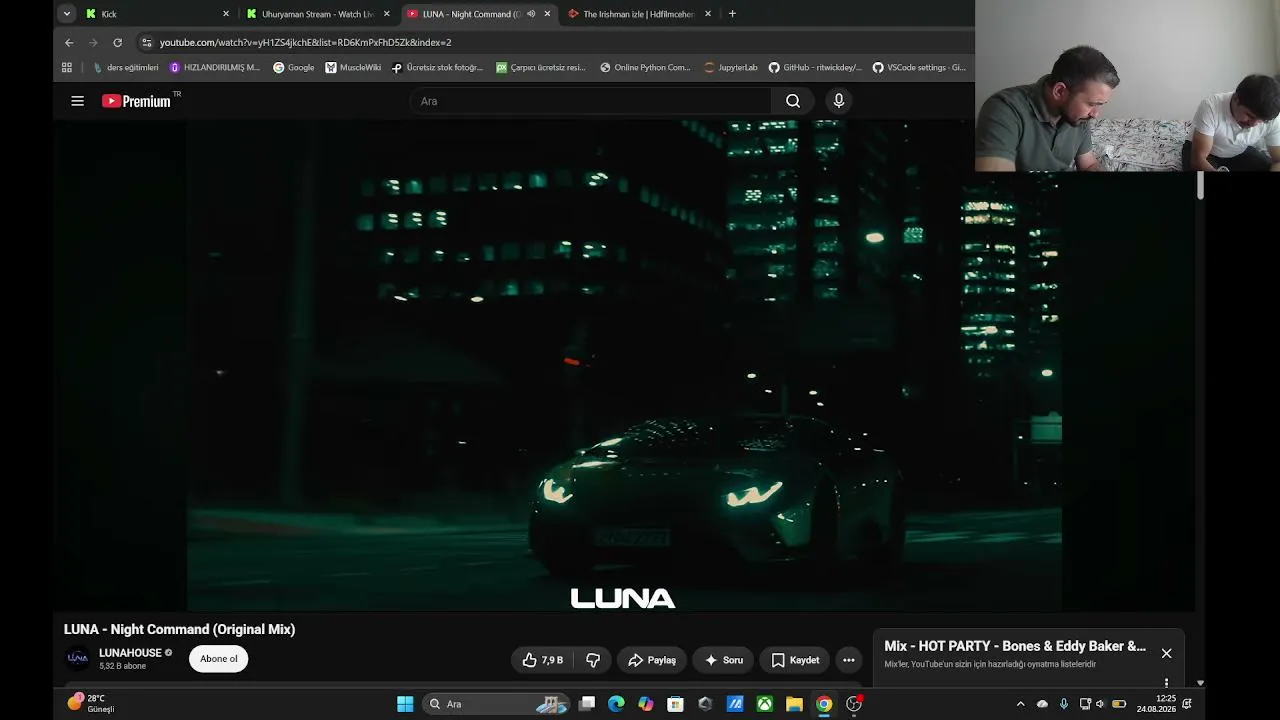The width and height of the screenshot is (1280, 720).
Task: Open more actions three-dot menu
Action: 849,660
